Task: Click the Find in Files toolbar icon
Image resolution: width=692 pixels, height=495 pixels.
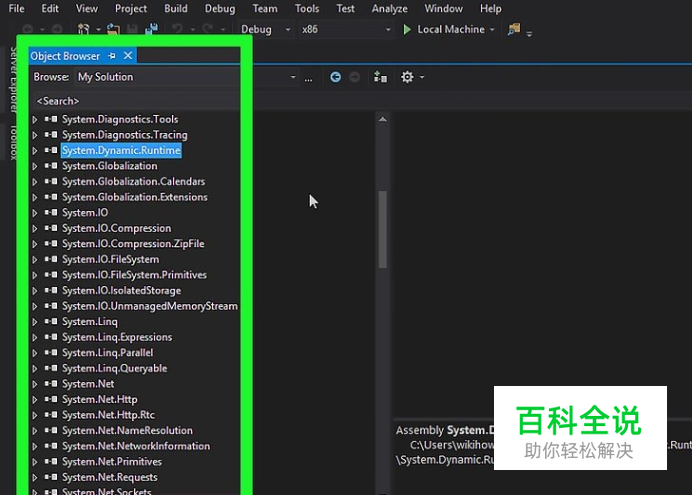Action: tap(513, 30)
